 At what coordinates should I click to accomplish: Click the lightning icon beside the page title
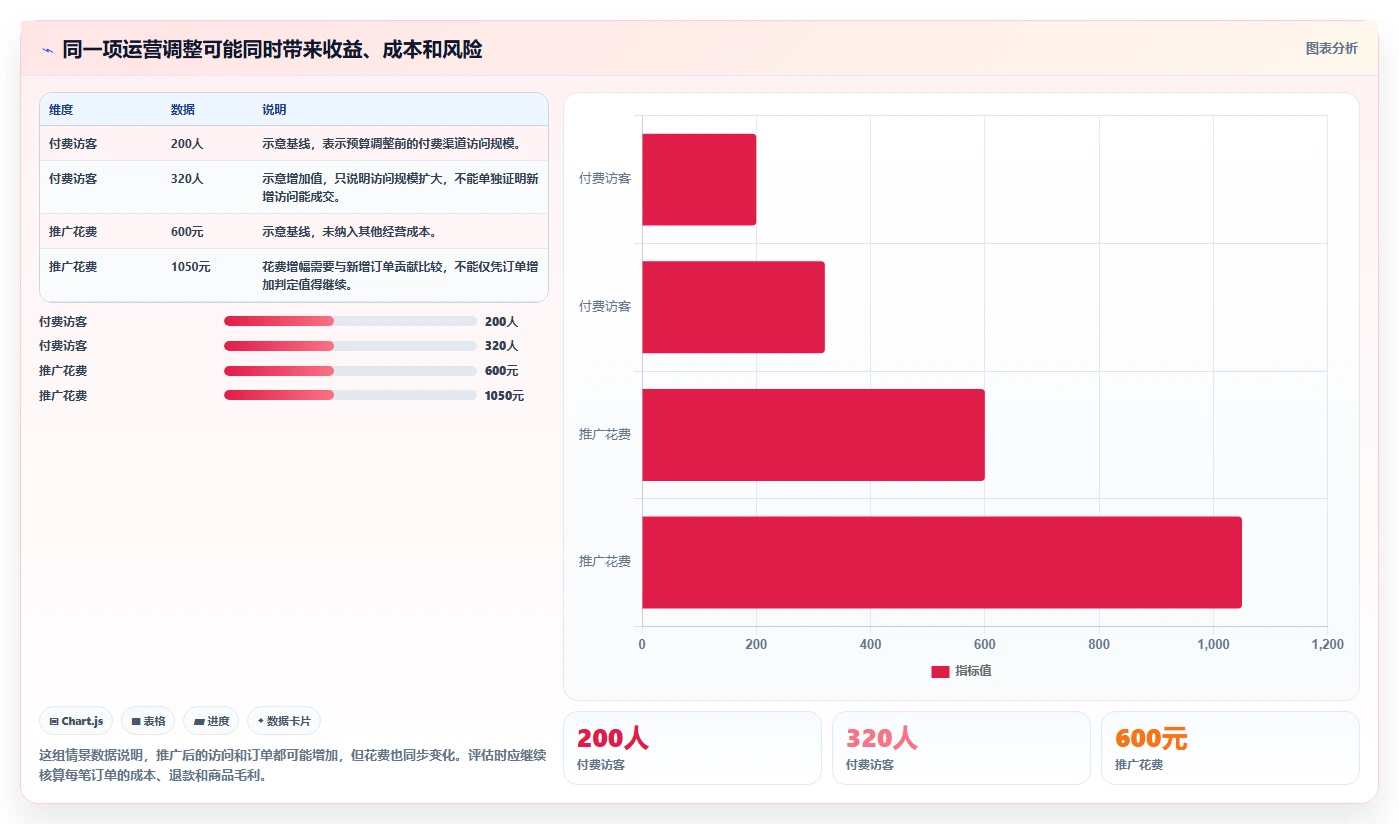coord(47,50)
